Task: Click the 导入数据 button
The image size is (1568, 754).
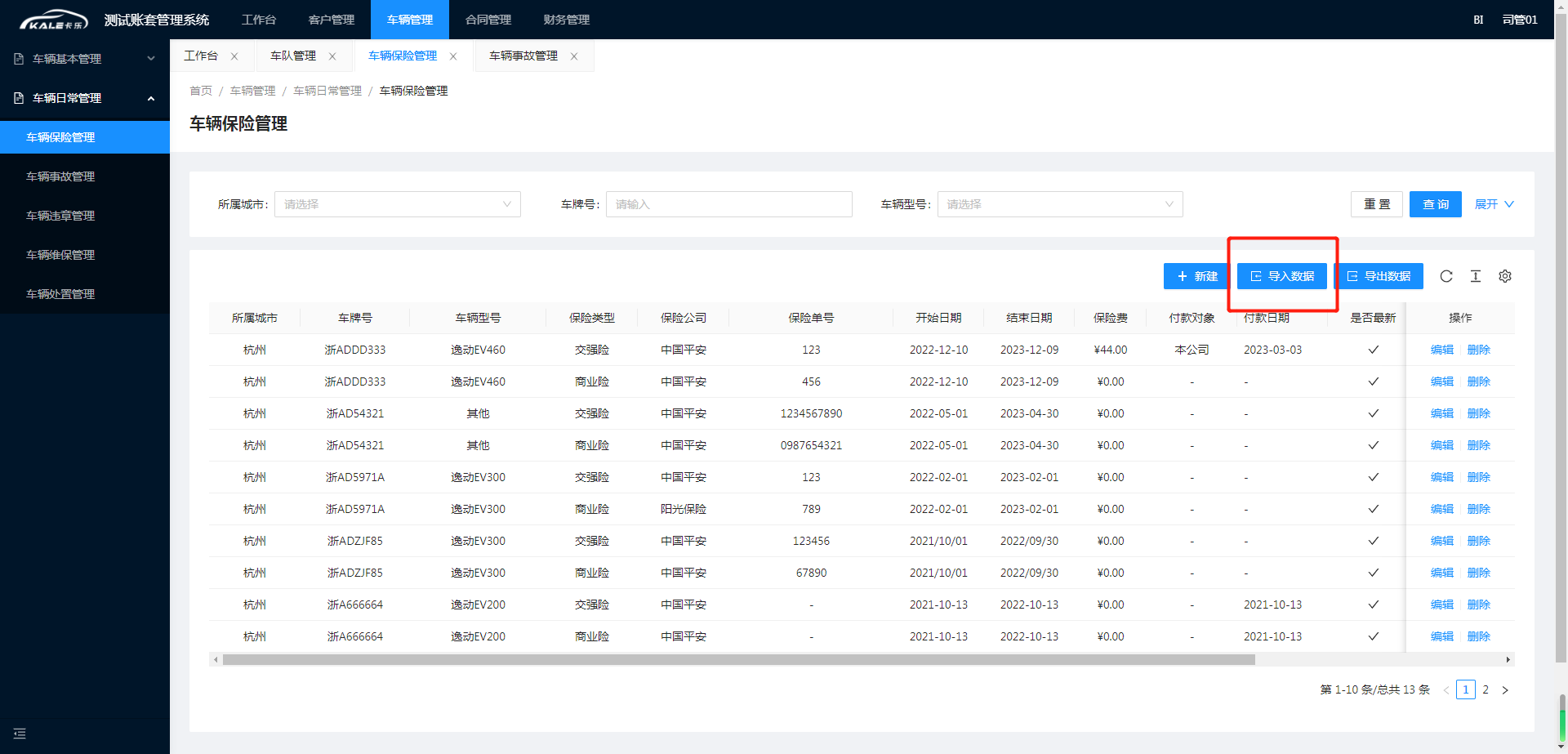Action: (1282, 276)
